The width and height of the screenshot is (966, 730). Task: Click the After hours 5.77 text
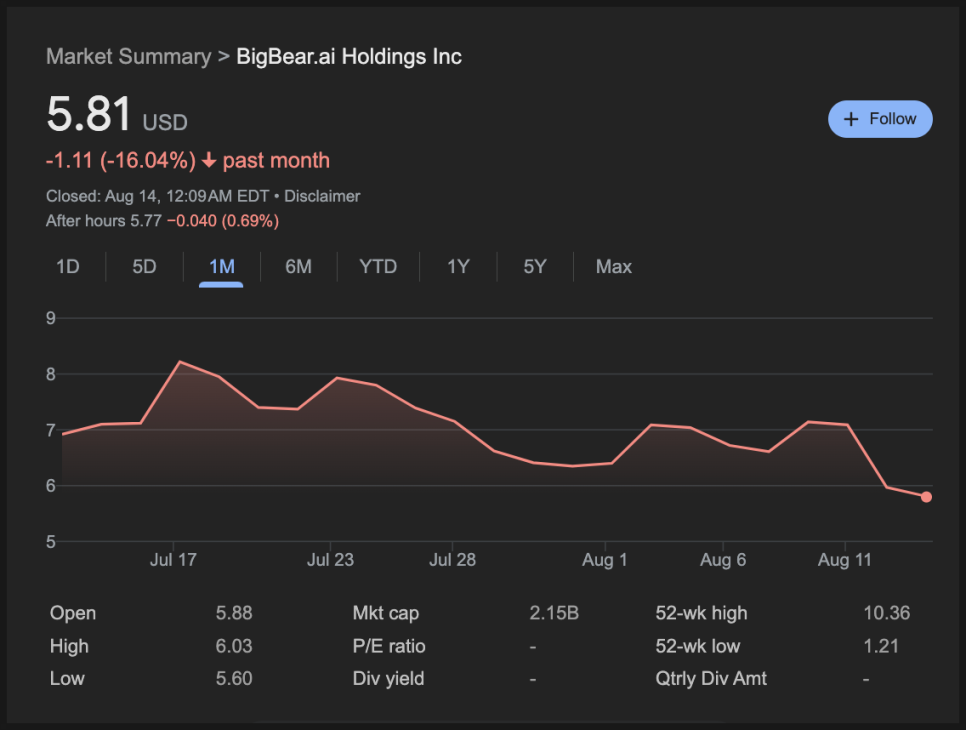[x=104, y=221]
